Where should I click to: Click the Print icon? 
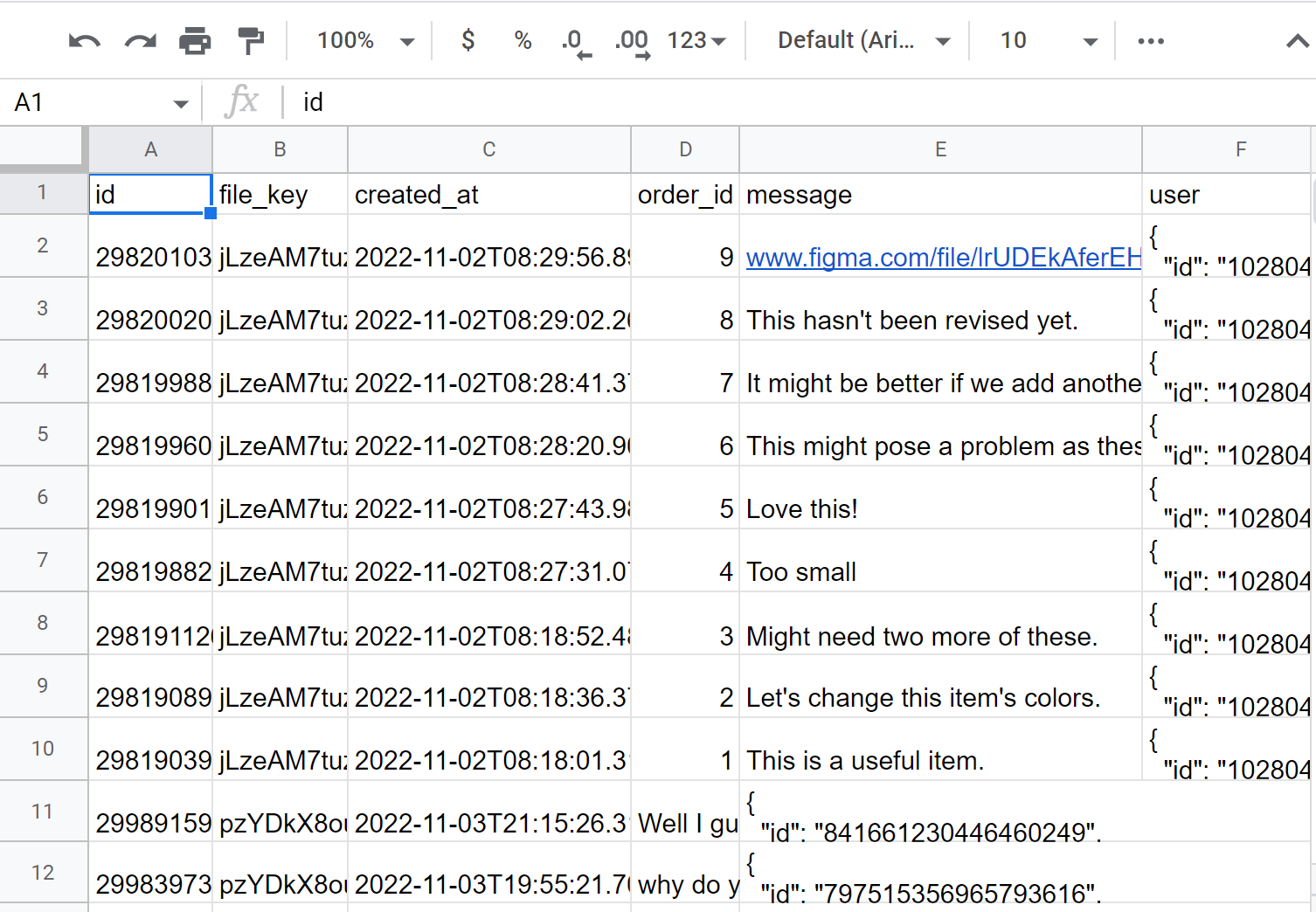[x=195, y=41]
